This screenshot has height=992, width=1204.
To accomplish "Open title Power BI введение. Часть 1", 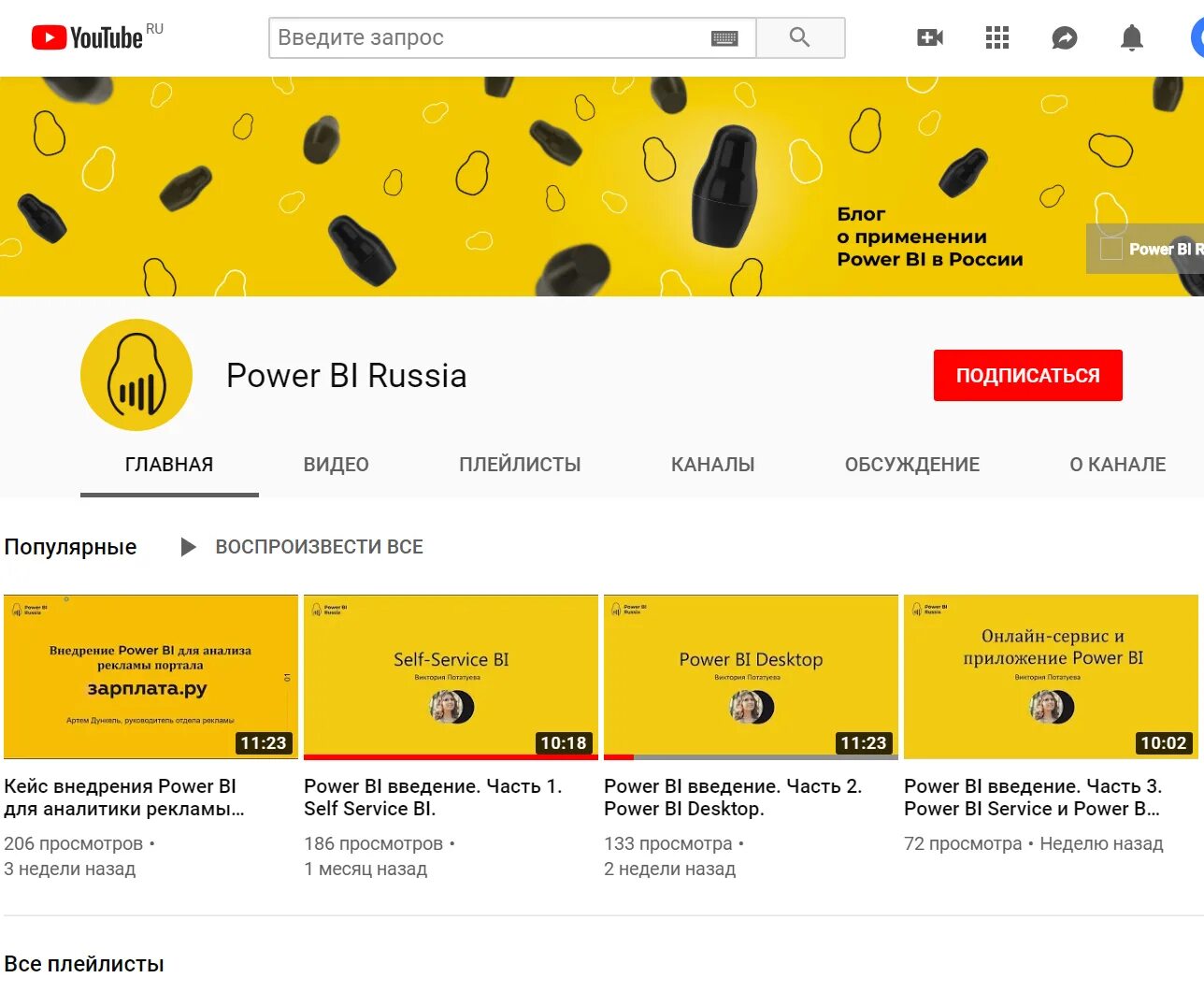I will 433,798.
